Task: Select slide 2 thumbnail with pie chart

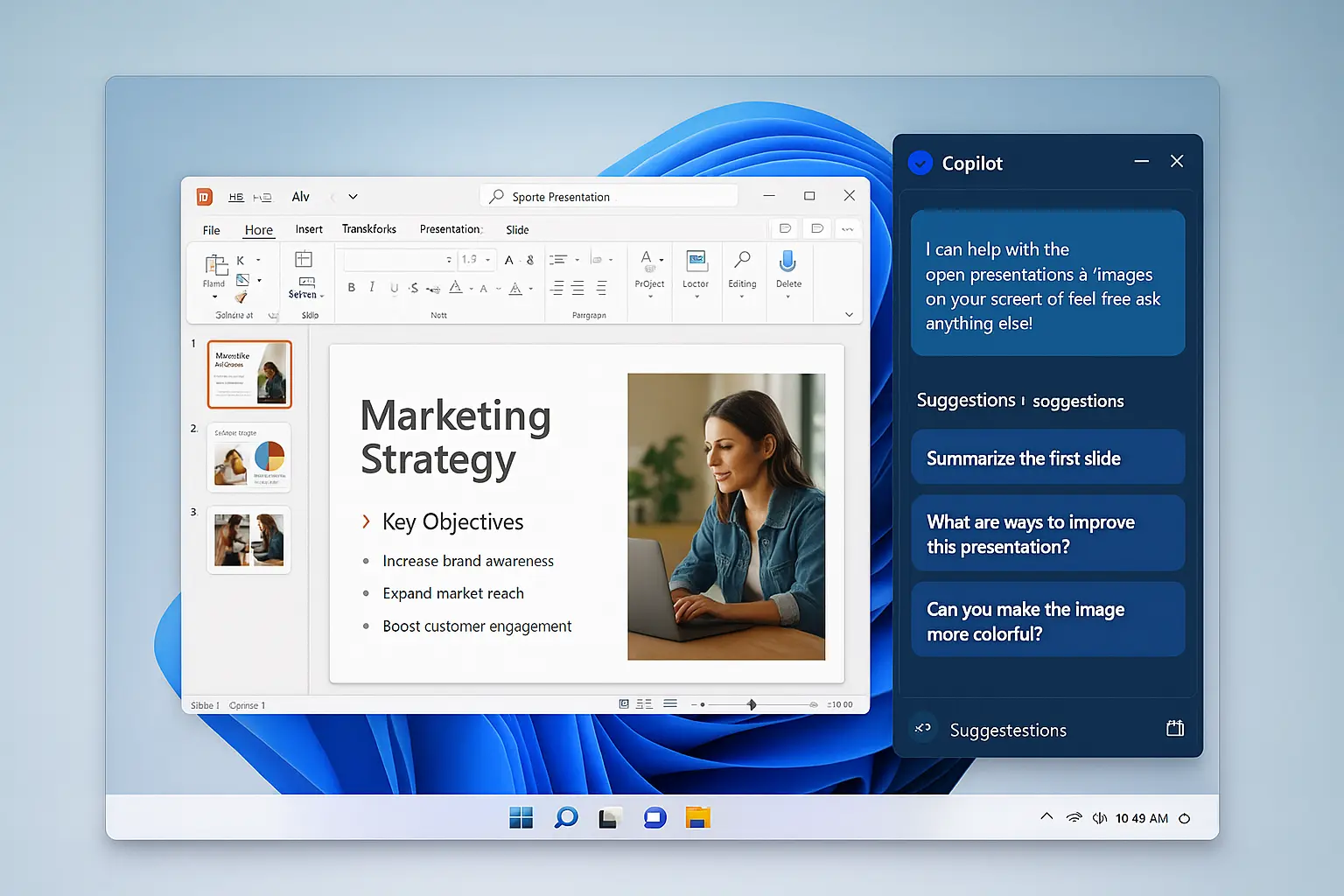Action: (x=249, y=458)
